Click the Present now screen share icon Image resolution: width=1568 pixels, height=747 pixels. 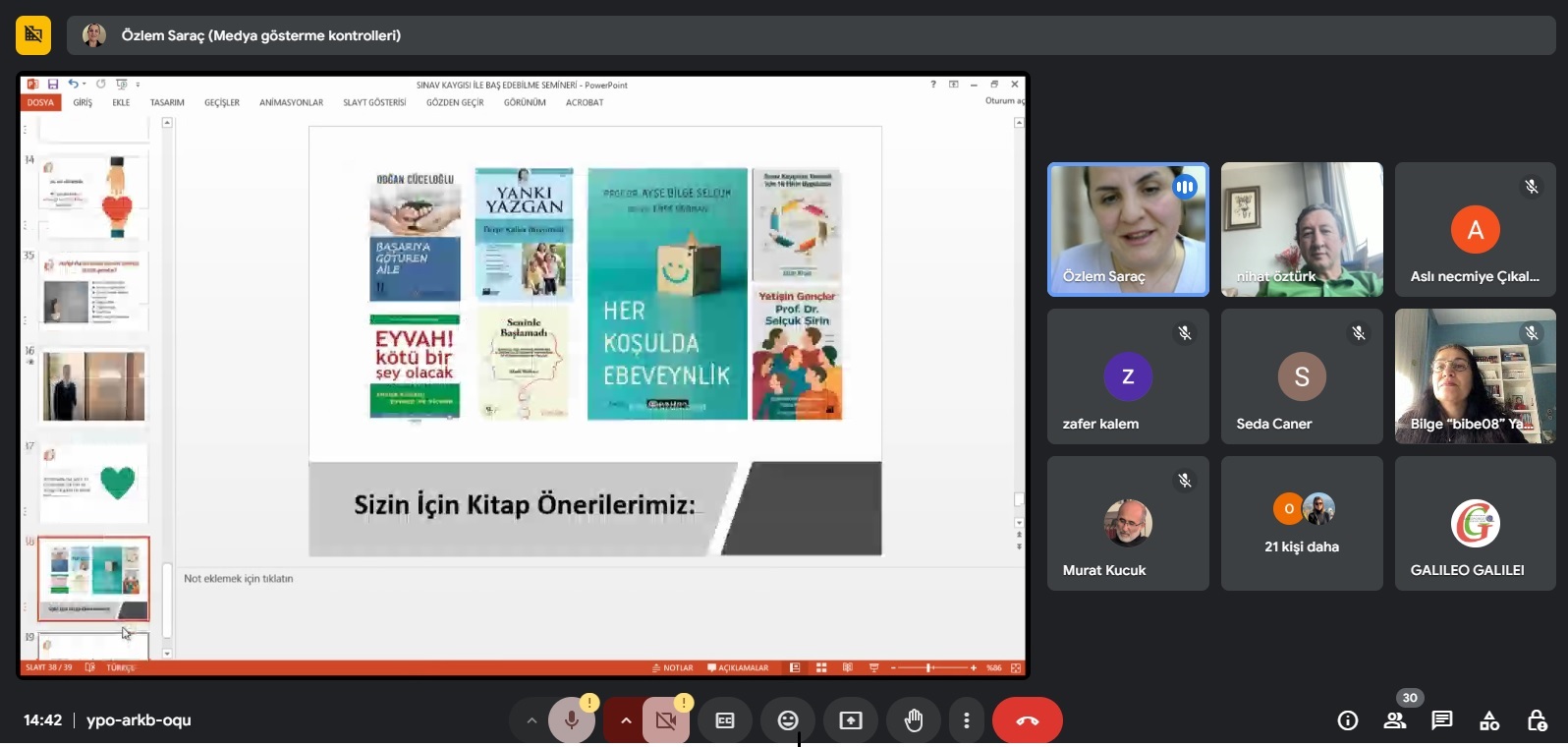[851, 720]
